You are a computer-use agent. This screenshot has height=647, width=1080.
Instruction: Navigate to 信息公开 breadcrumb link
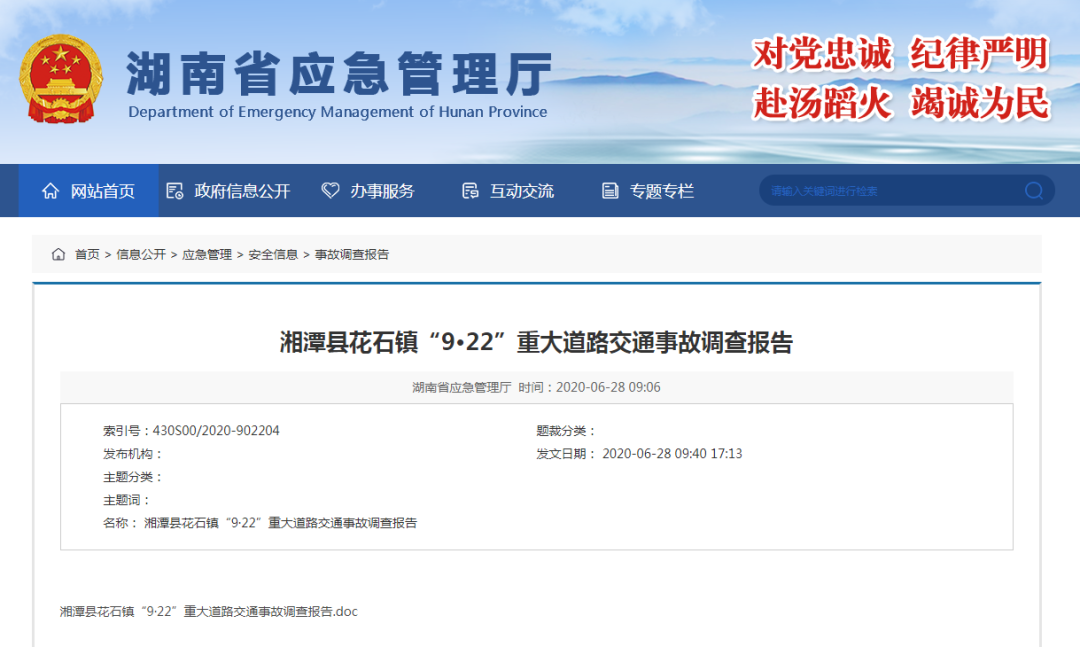pos(141,255)
